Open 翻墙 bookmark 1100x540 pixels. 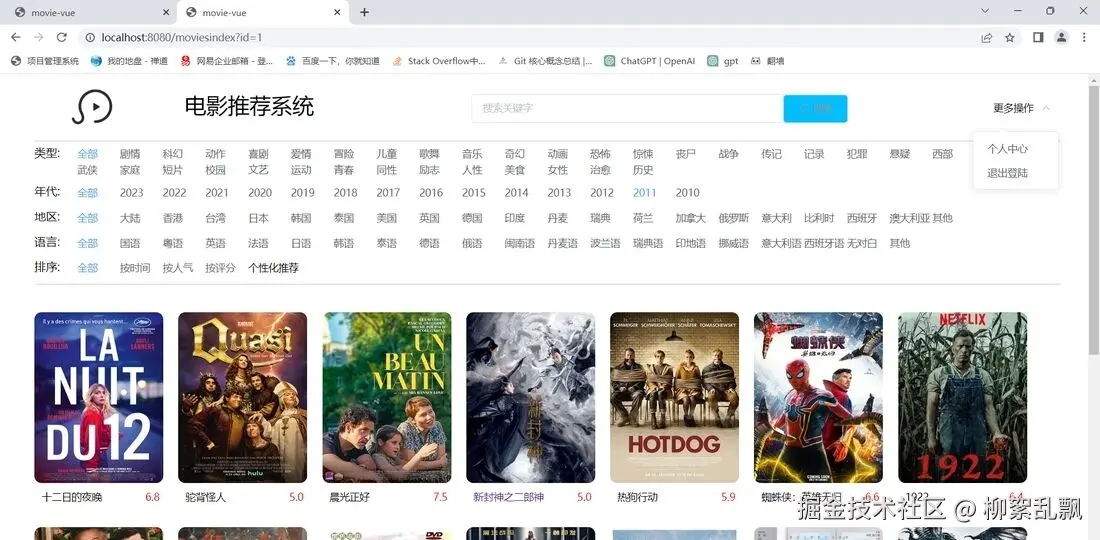click(x=767, y=61)
